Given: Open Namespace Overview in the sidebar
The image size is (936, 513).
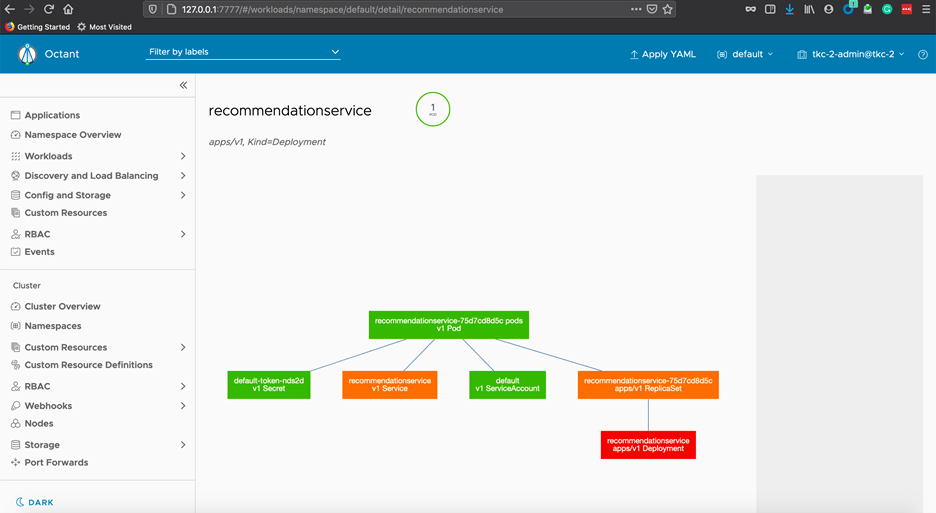Looking at the screenshot, I should (x=73, y=135).
